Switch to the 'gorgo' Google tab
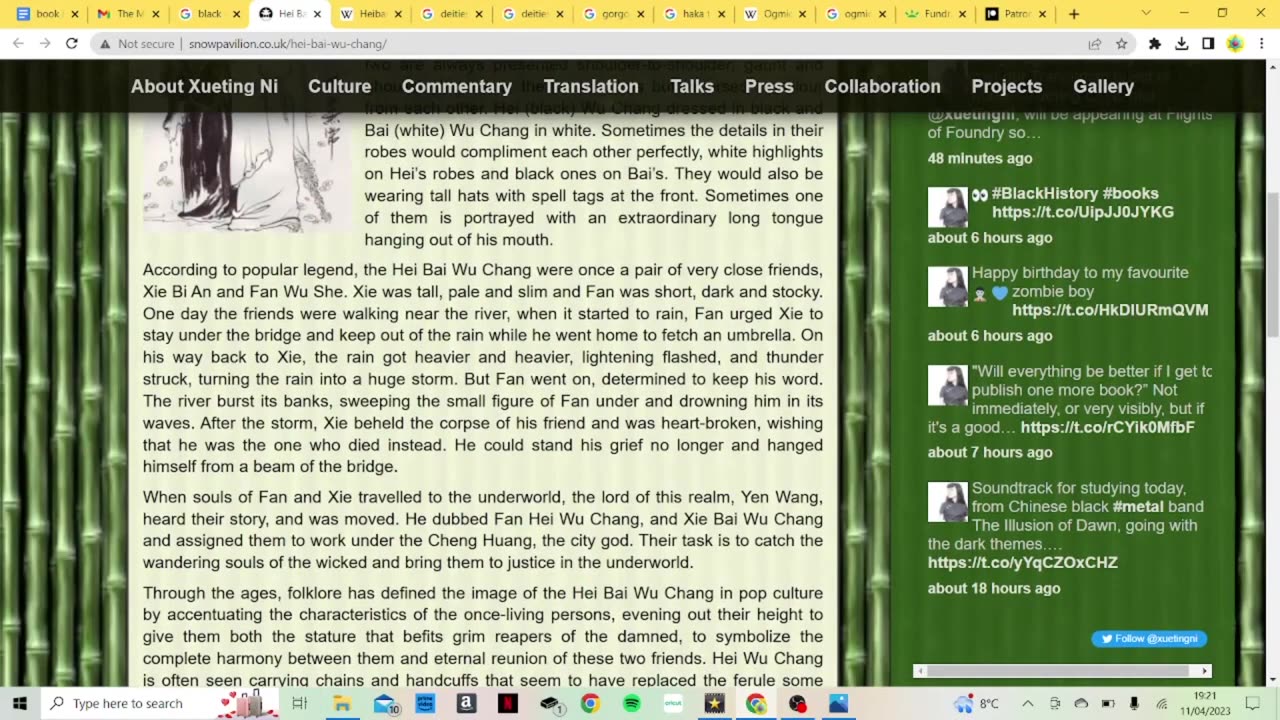 [x=615, y=14]
